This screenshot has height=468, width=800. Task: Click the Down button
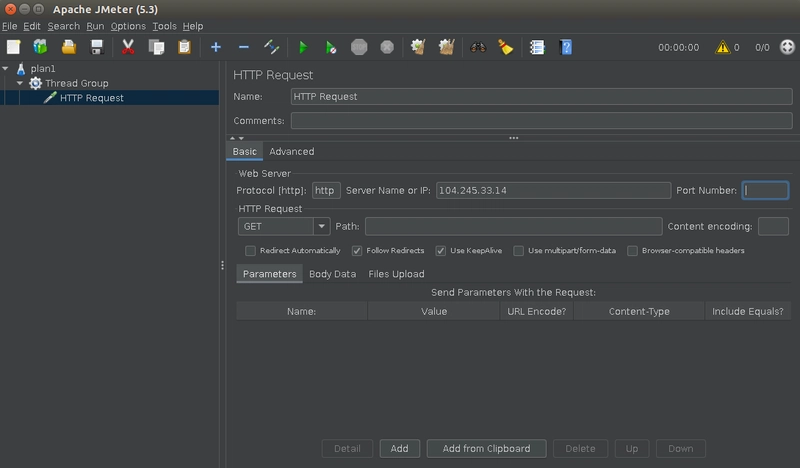[681, 449]
